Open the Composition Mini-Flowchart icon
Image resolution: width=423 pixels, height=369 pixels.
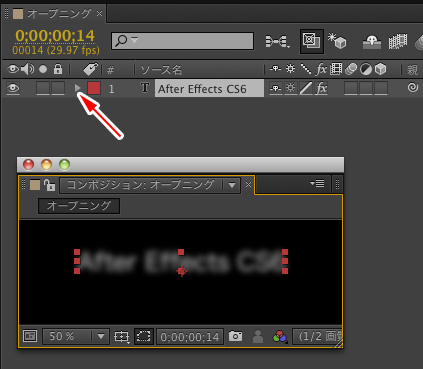277,41
